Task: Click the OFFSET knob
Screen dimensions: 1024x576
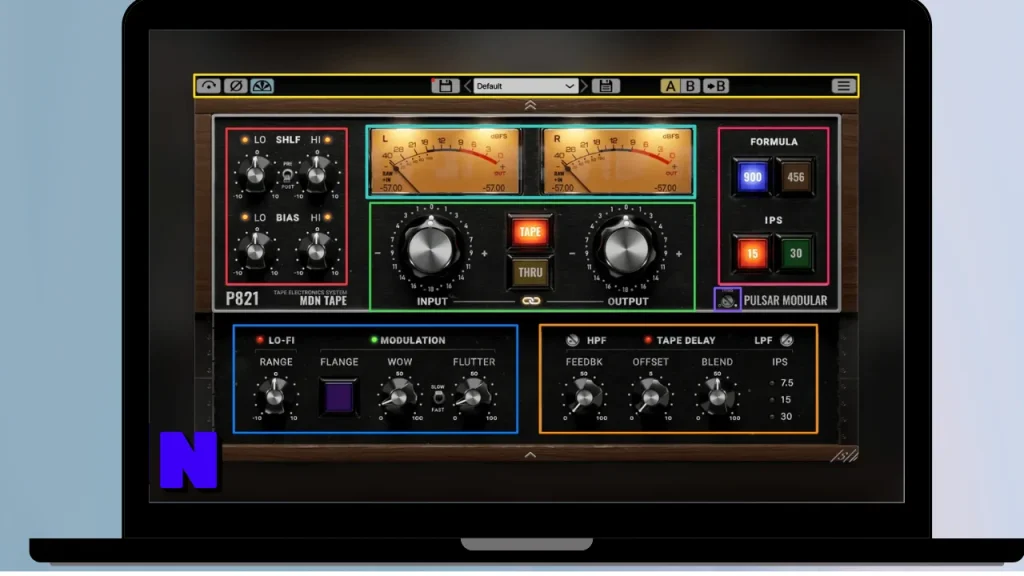Action: tap(650, 396)
